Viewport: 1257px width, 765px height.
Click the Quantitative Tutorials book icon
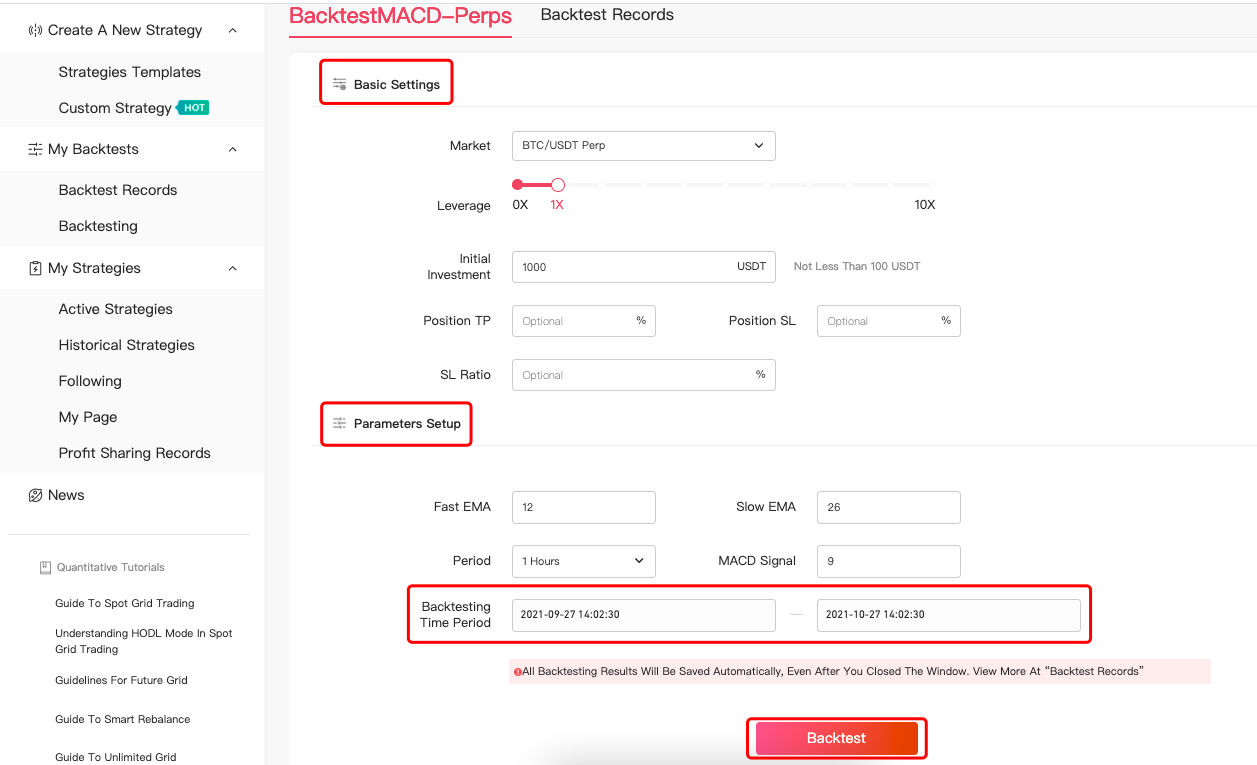(x=45, y=567)
